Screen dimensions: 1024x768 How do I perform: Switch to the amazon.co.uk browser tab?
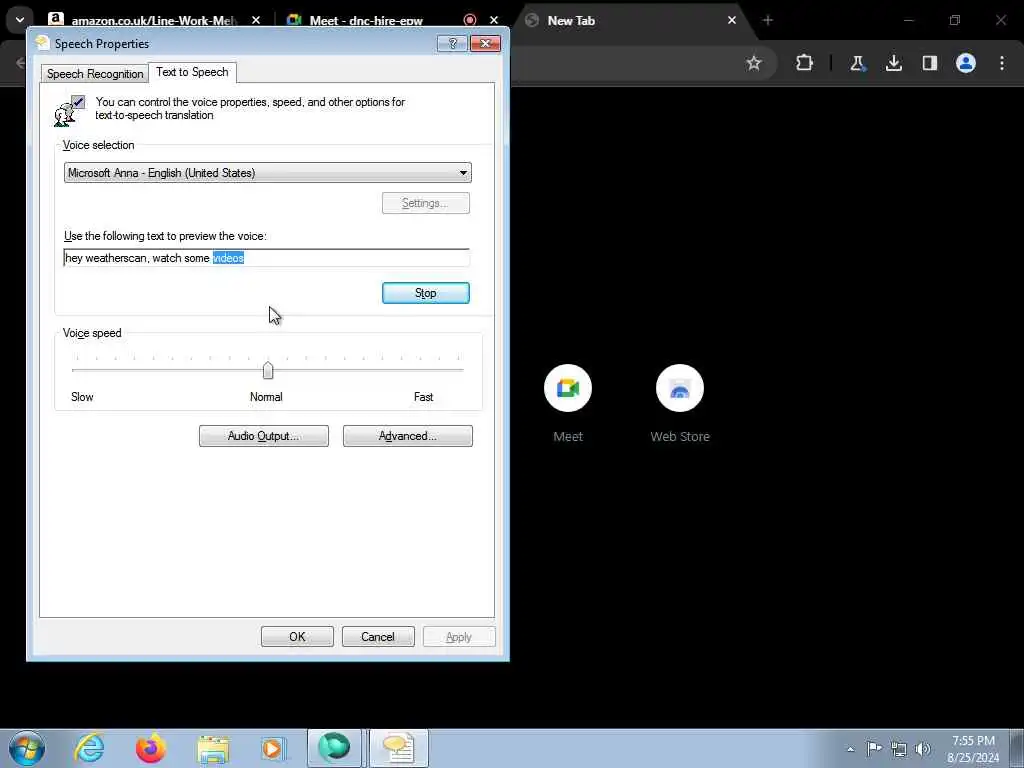pos(154,20)
